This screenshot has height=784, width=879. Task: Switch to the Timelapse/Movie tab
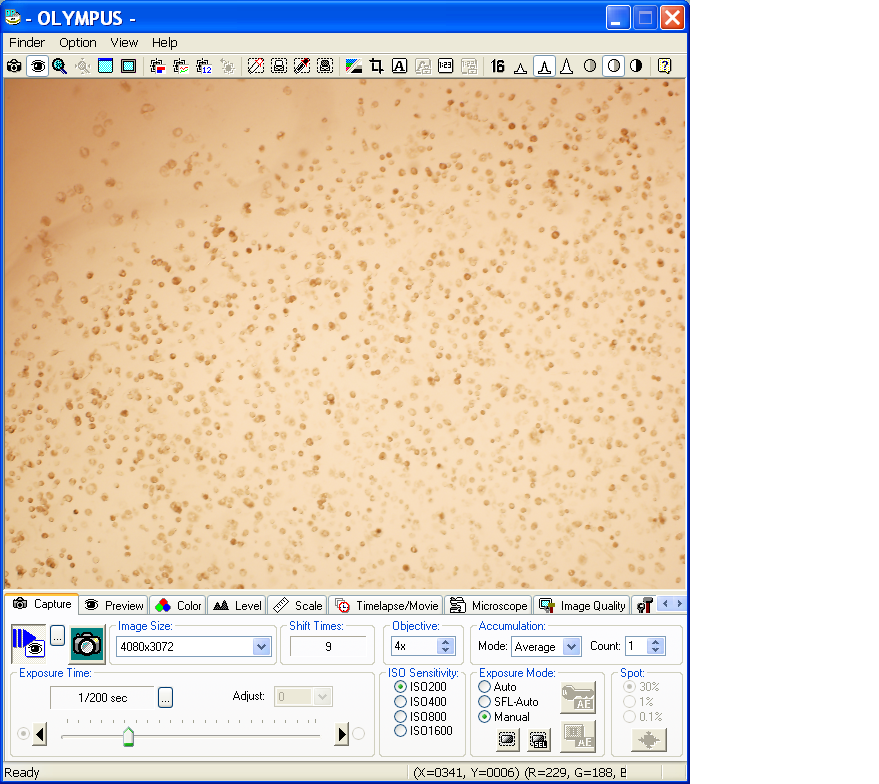[387, 605]
